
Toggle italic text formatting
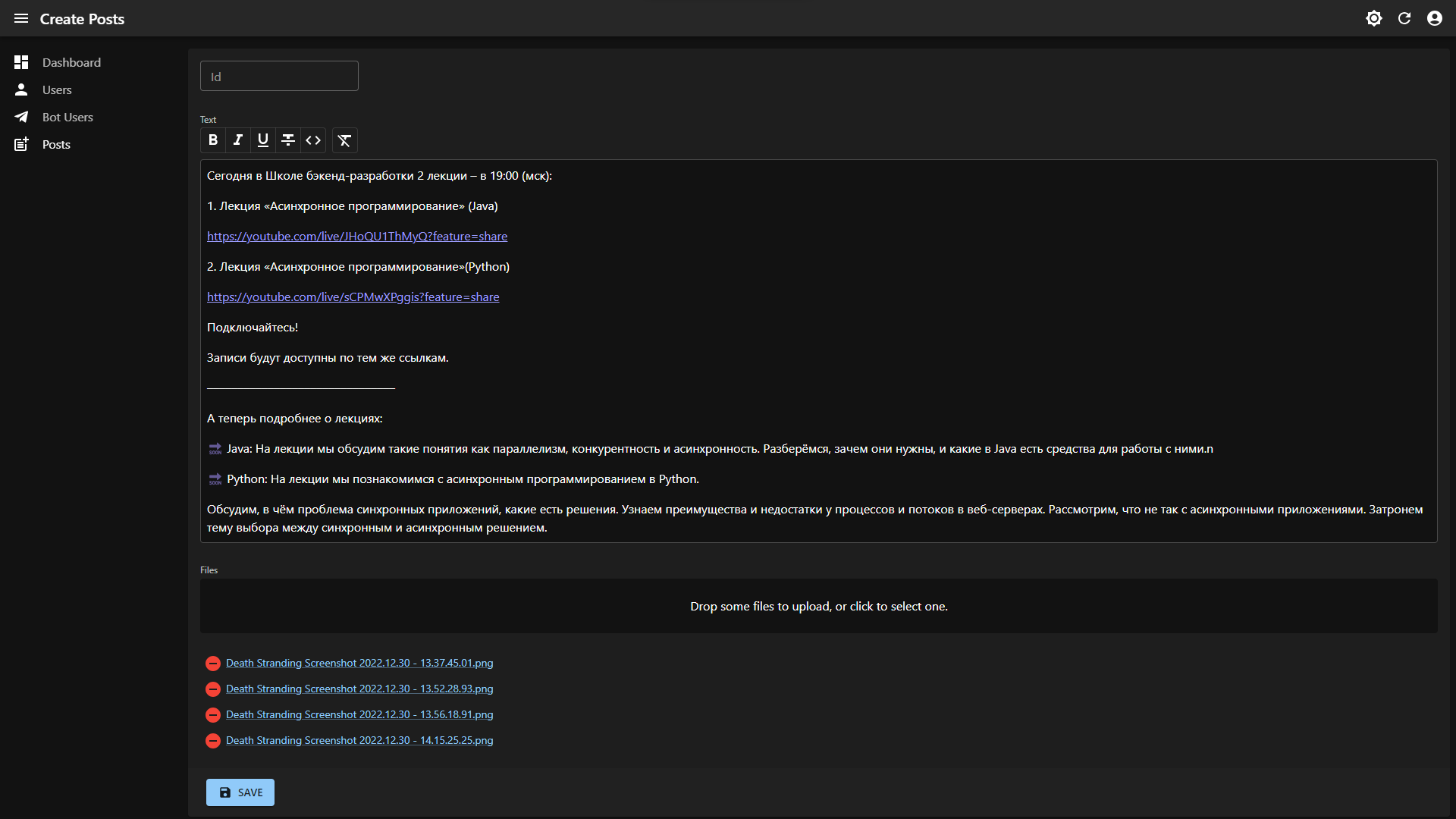click(x=238, y=140)
